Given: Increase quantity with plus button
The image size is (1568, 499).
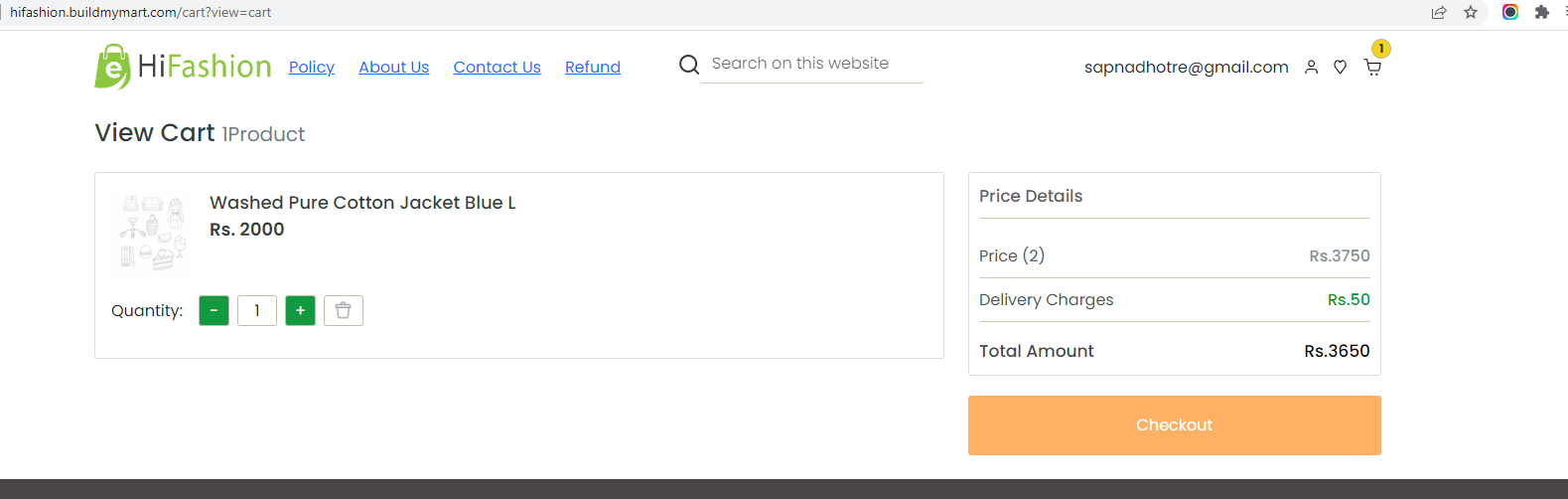Looking at the screenshot, I should click(x=300, y=310).
